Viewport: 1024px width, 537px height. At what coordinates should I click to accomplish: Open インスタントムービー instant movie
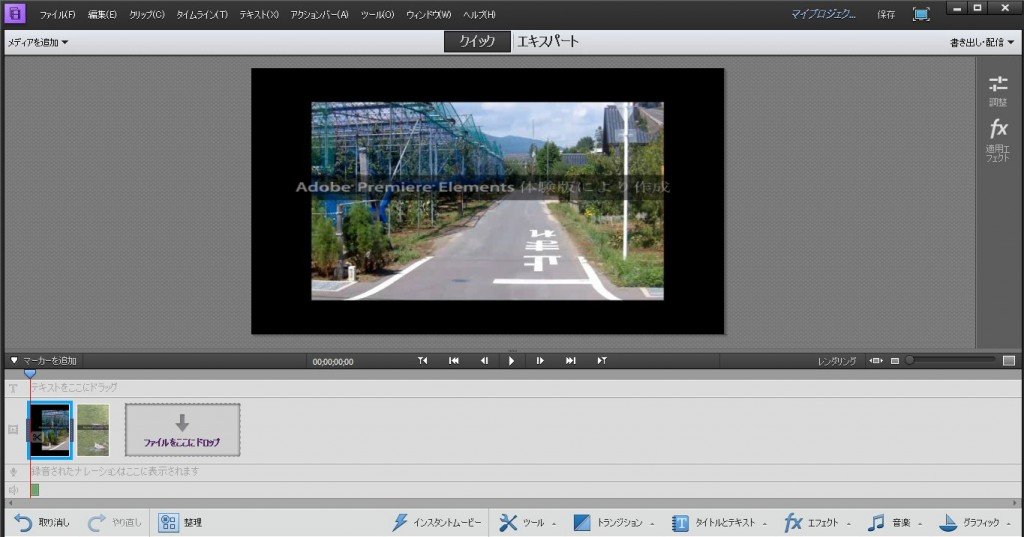click(436, 523)
